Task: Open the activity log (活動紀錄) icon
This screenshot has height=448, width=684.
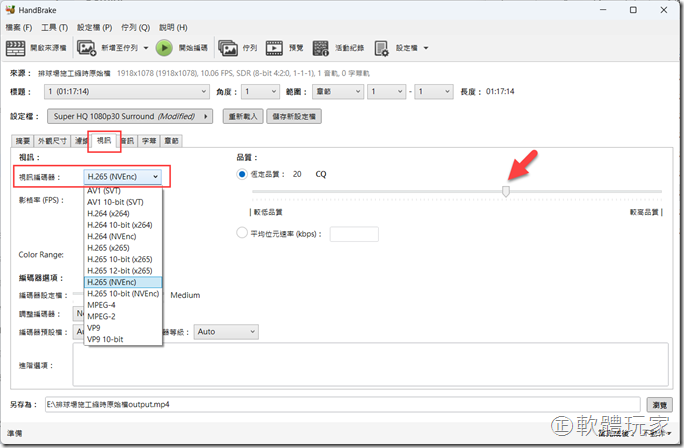Action: (x=321, y=47)
